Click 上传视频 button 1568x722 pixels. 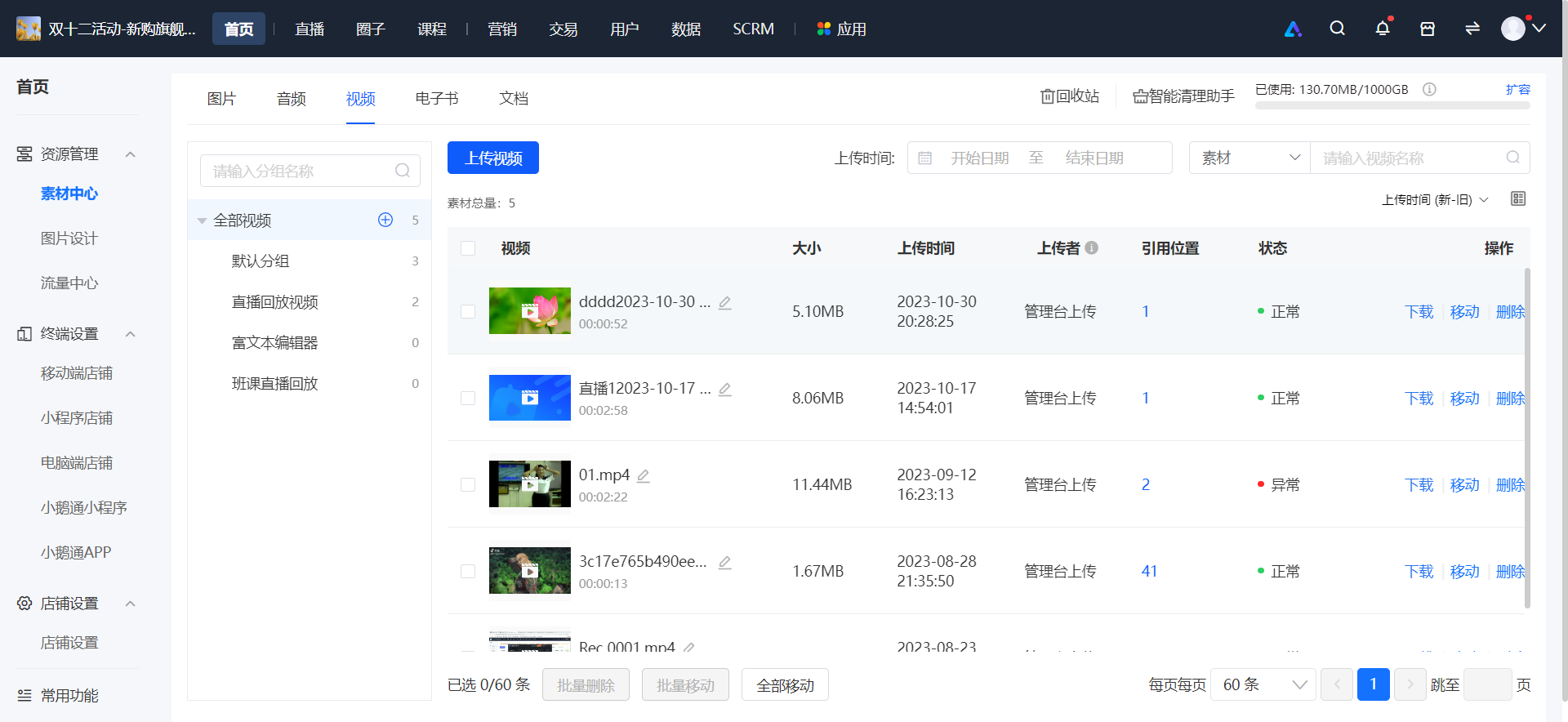pos(493,158)
